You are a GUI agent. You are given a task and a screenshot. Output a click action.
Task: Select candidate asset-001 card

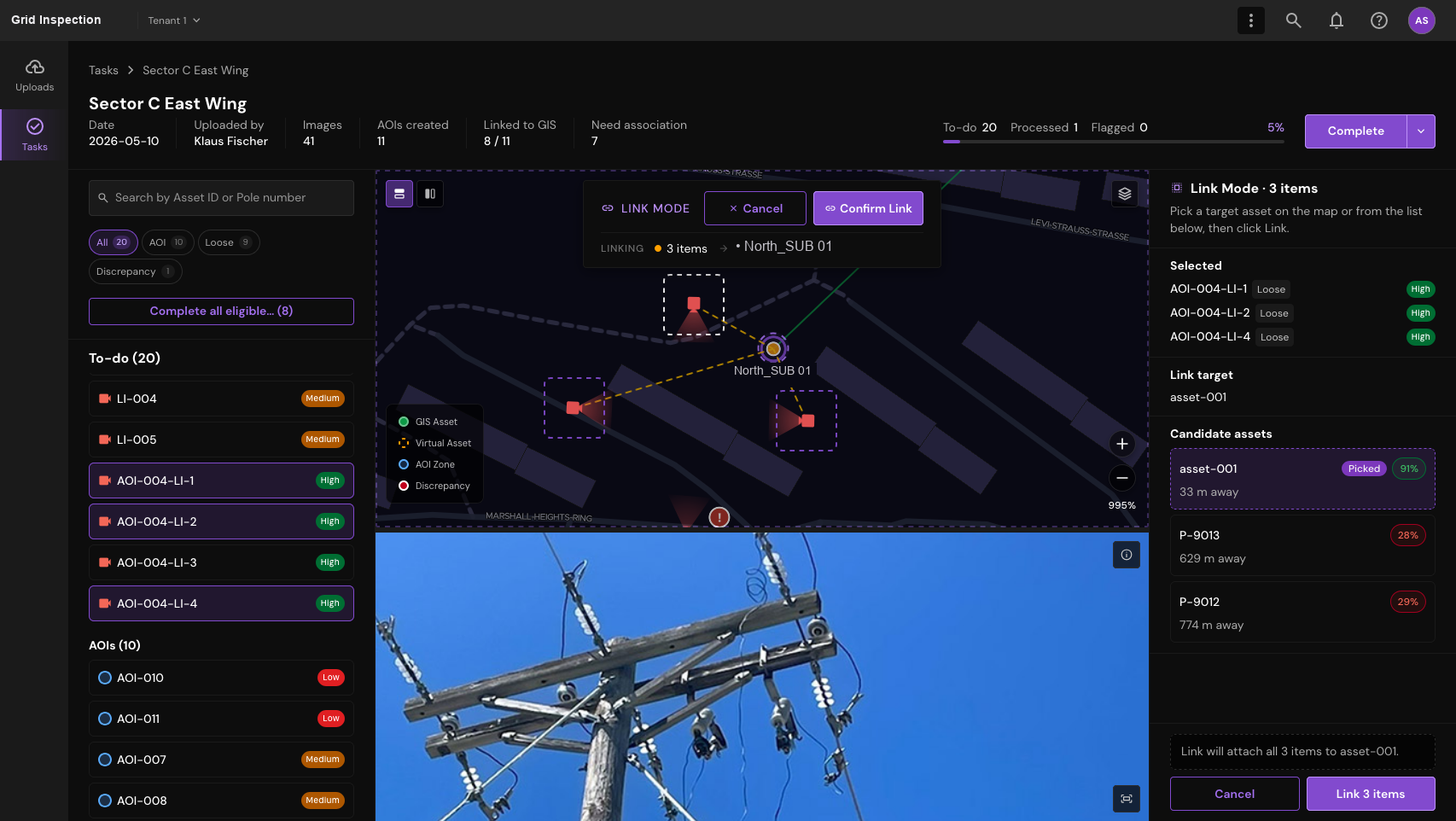pos(1302,480)
